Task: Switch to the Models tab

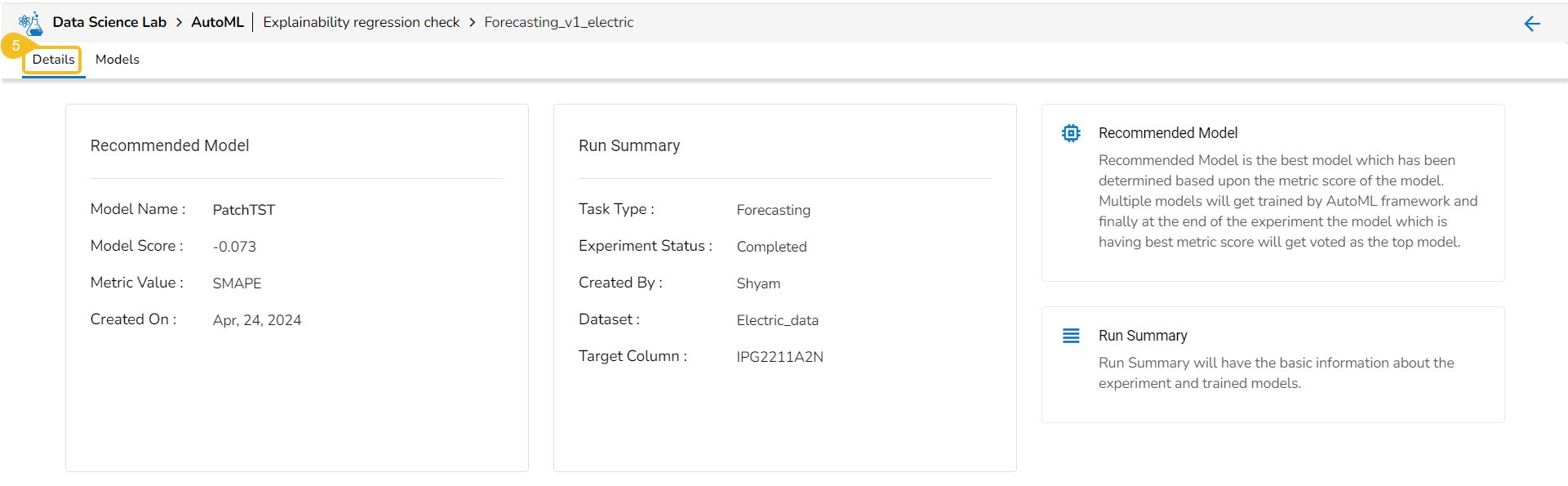Action: [118, 60]
